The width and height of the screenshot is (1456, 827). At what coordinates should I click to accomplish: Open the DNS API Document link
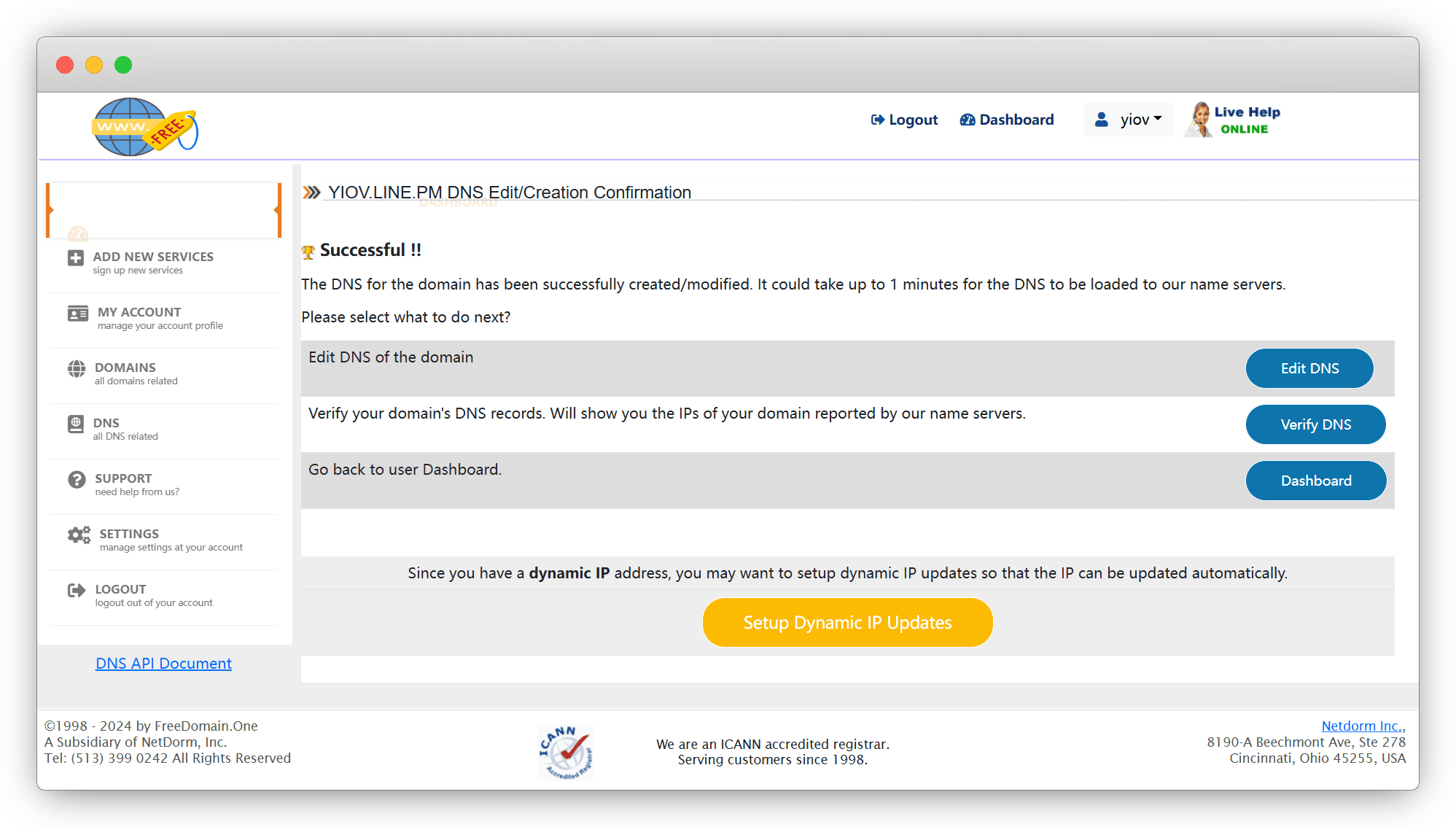[x=163, y=664]
